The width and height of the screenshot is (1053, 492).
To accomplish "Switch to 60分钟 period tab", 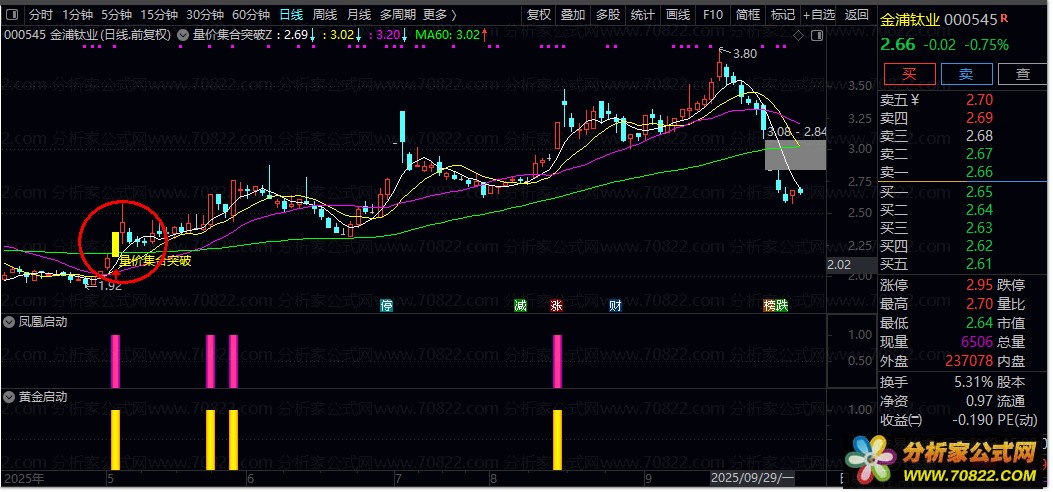I will pos(251,15).
